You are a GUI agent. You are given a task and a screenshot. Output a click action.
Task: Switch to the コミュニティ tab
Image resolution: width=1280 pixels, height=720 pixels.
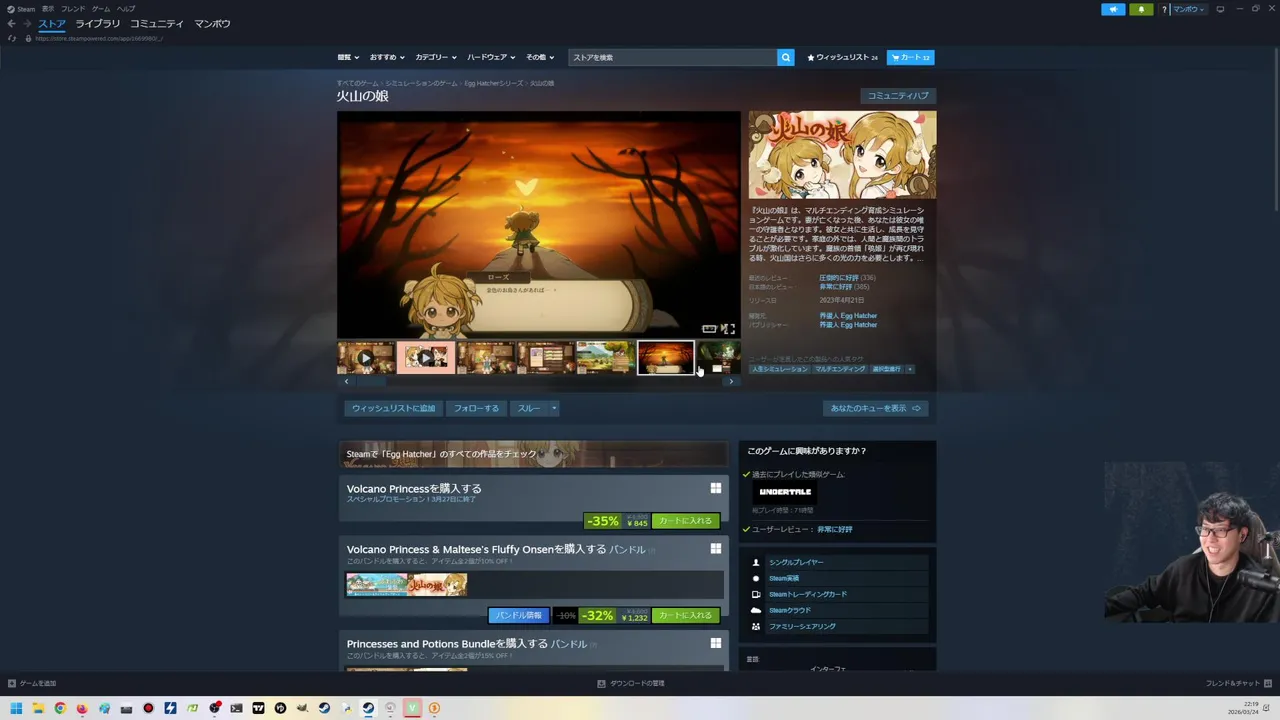coord(157,24)
